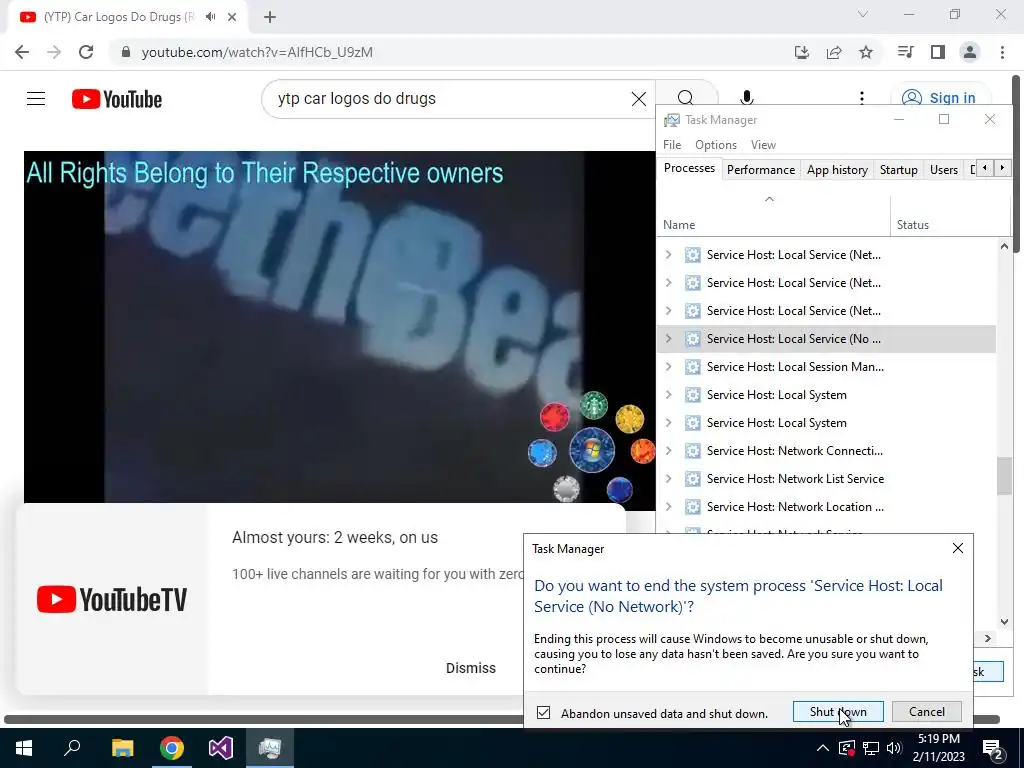Open Task Manager View menu

(x=763, y=145)
